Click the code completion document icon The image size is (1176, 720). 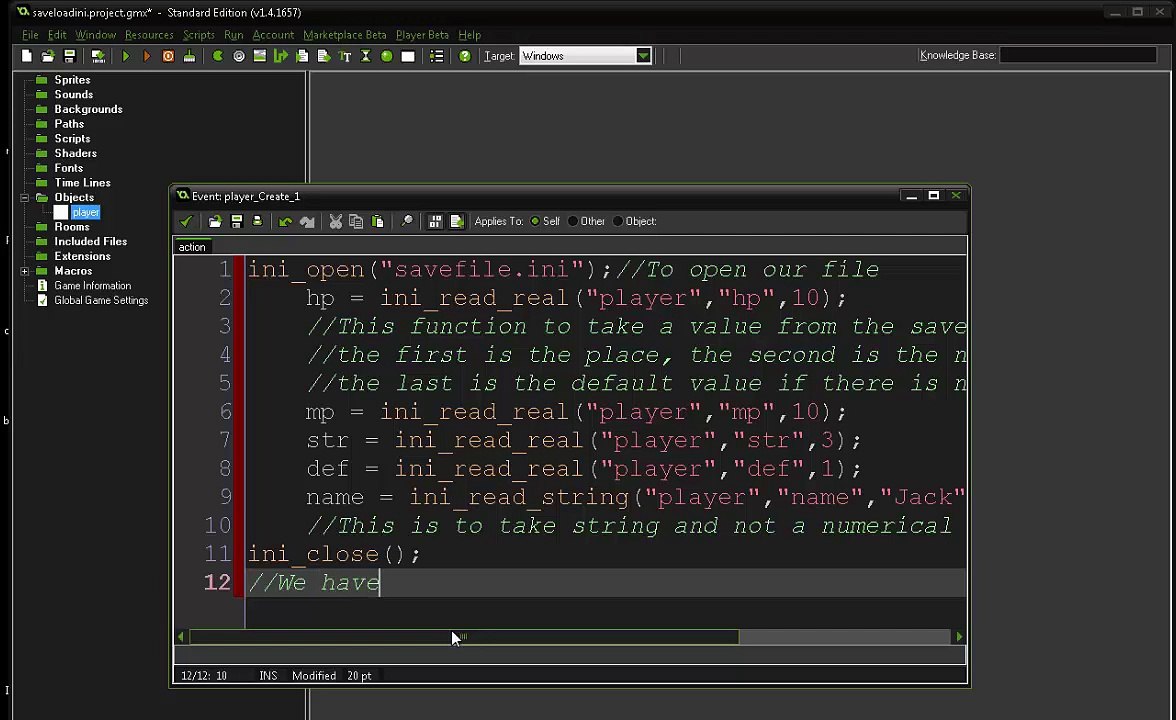[x=457, y=221]
